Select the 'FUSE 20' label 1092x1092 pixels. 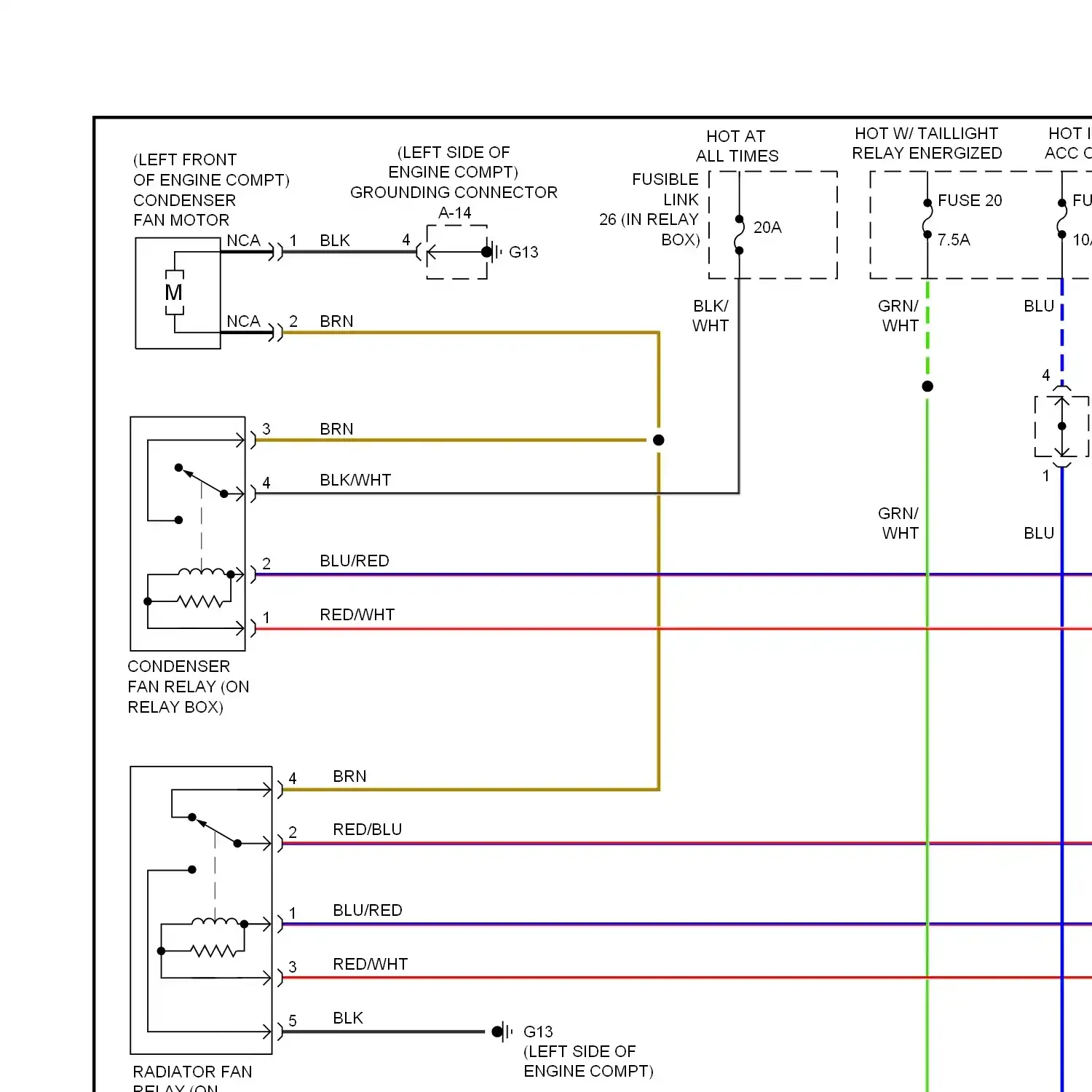point(970,200)
